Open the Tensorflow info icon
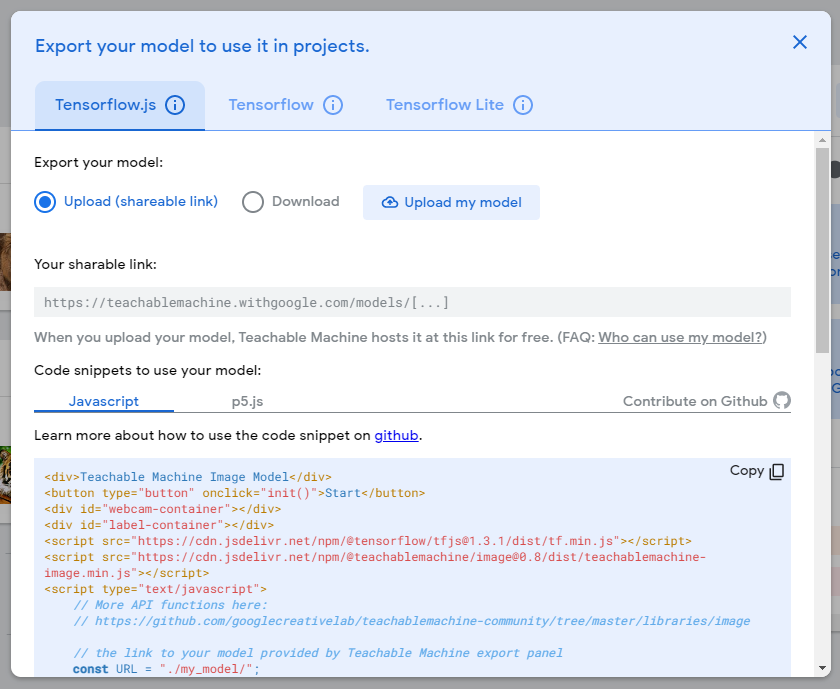Viewport: 840px width, 689px height. [333, 105]
